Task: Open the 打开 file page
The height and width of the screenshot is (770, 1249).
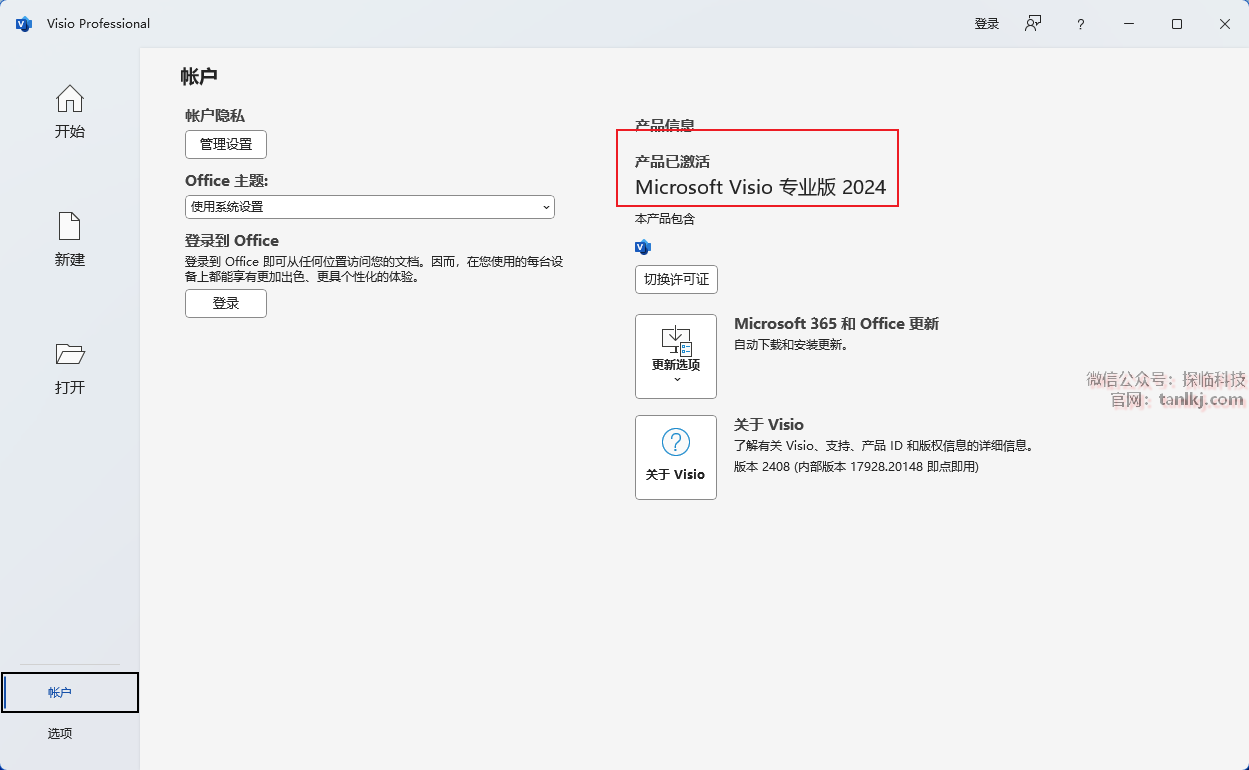Action: [70, 368]
